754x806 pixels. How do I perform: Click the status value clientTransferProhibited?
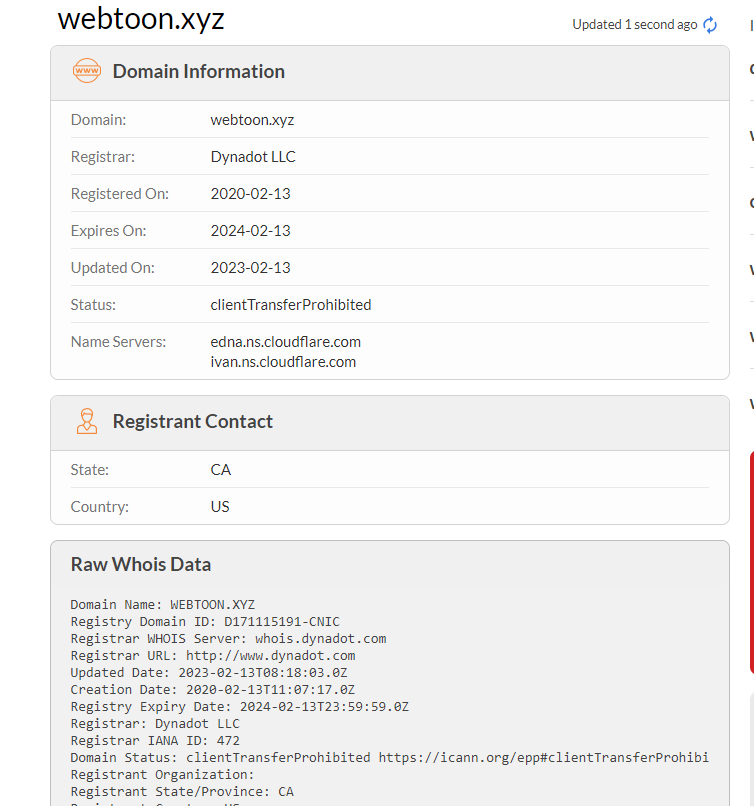(x=291, y=305)
